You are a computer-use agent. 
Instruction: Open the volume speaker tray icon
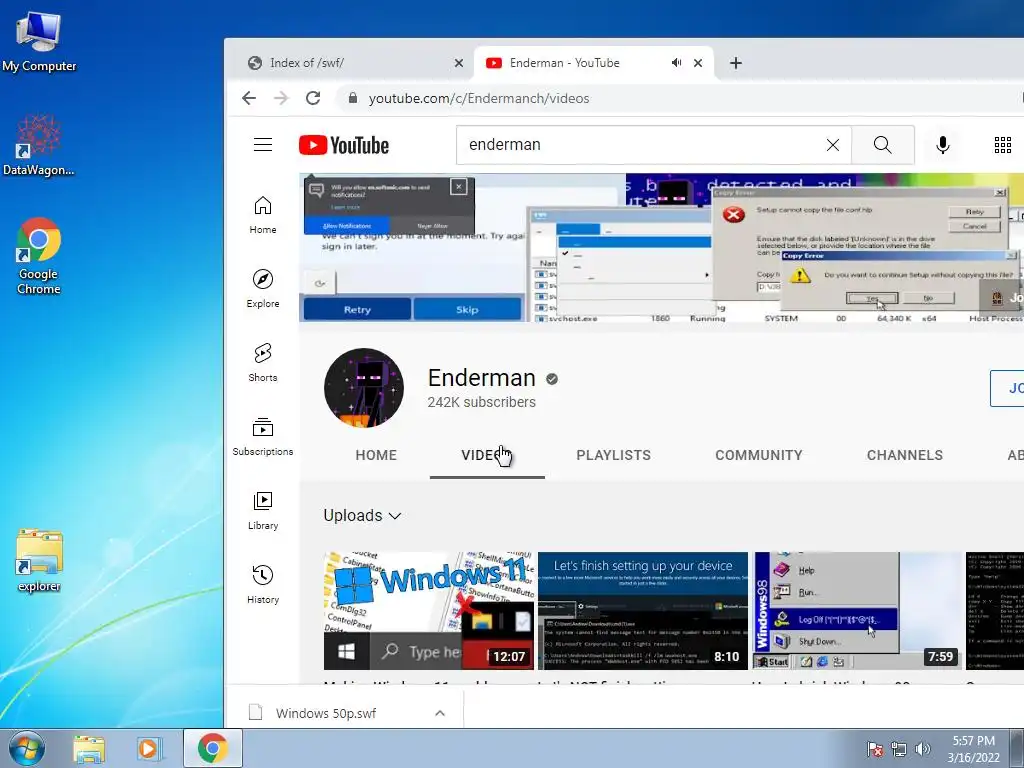point(922,749)
